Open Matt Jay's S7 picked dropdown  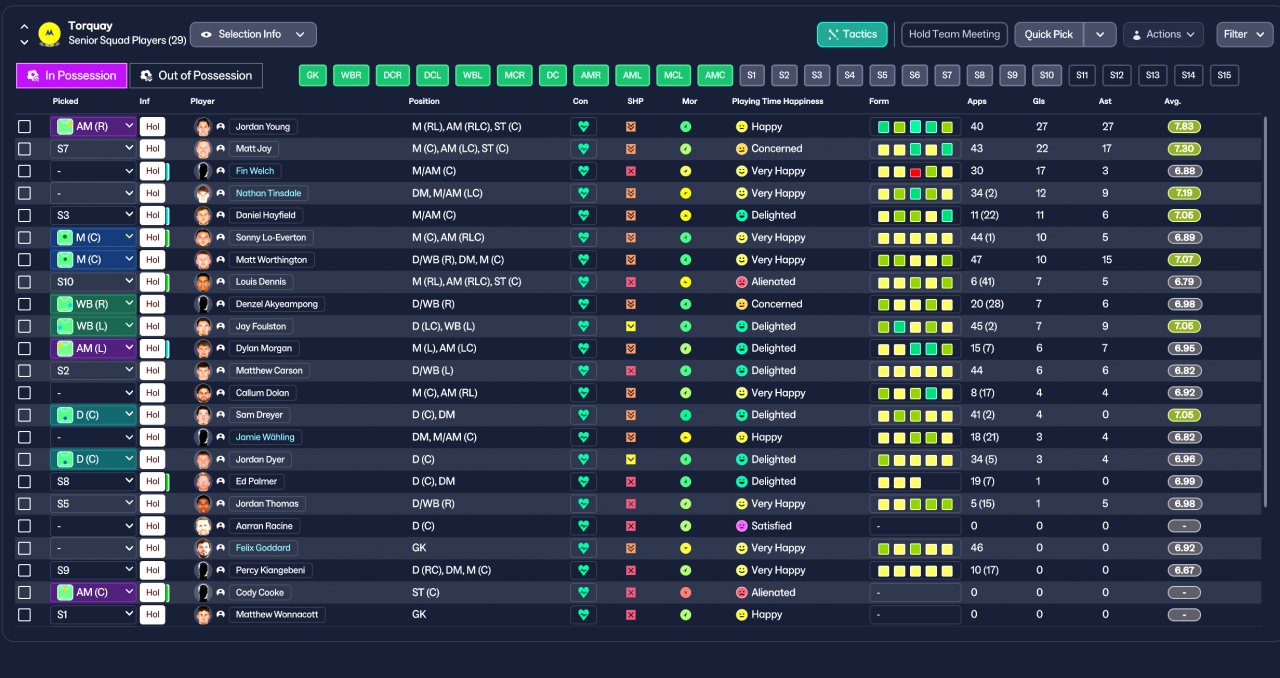click(x=93, y=149)
